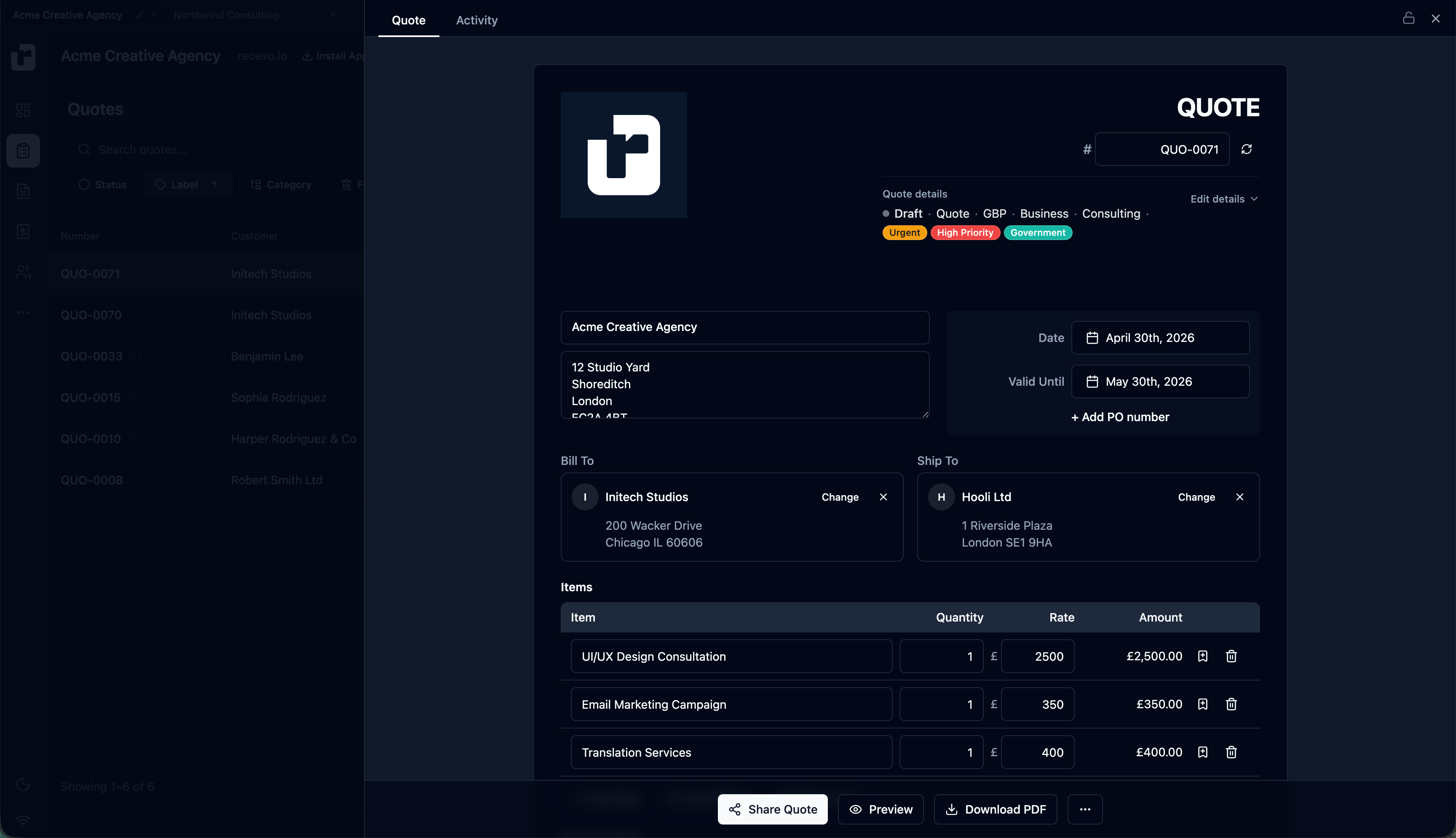Expand the Edit details dropdown
Image resolution: width=1456 pixels, height=838 pixels.
(1224, 199)
